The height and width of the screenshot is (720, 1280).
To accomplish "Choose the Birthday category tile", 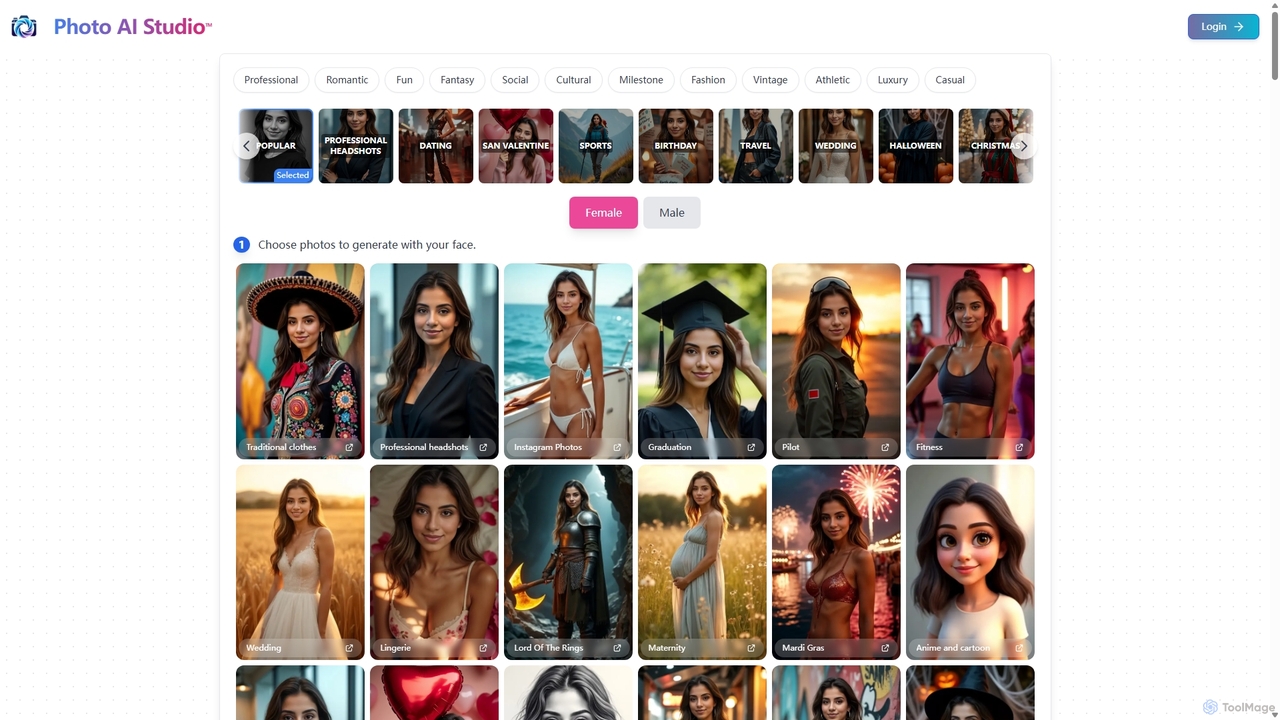I will pos(676,146).
